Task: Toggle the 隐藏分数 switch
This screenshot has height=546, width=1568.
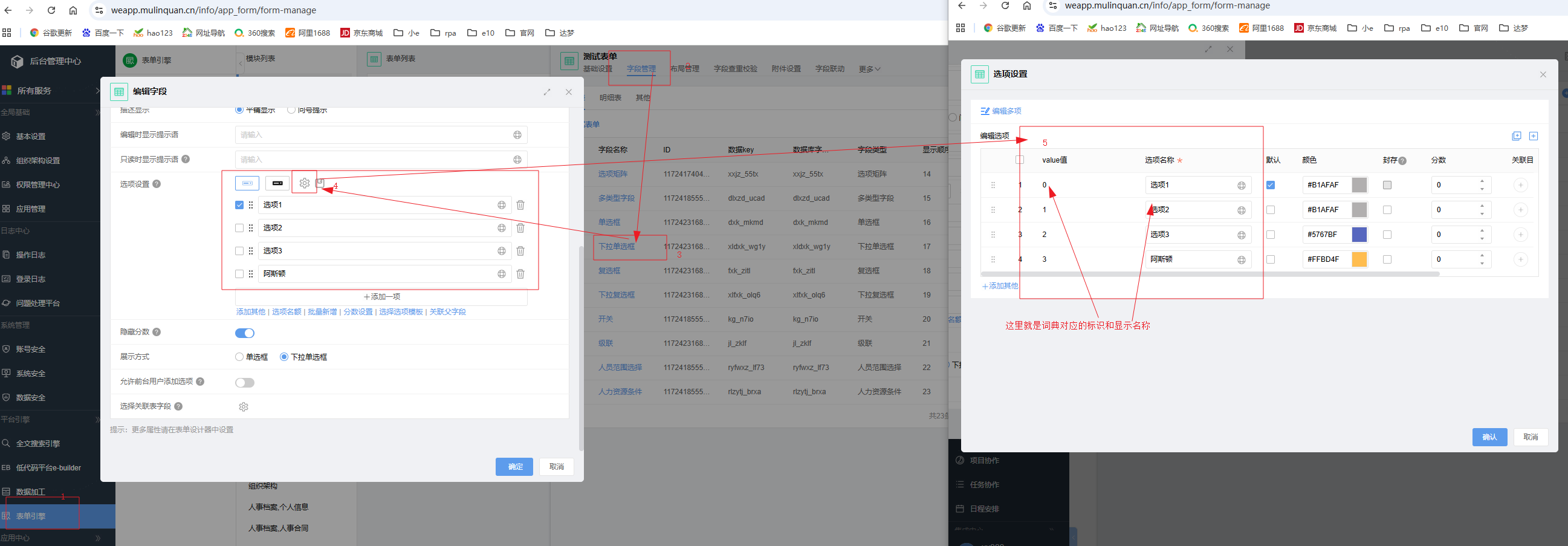Action: point(245,333)
